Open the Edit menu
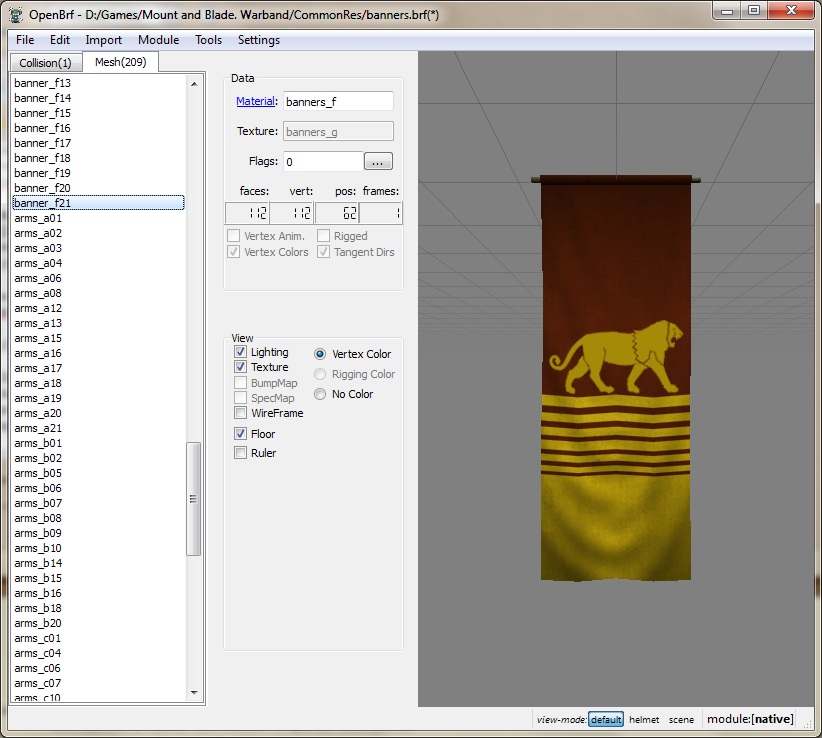This screenshot has height=738, width=822. (60, 40)
